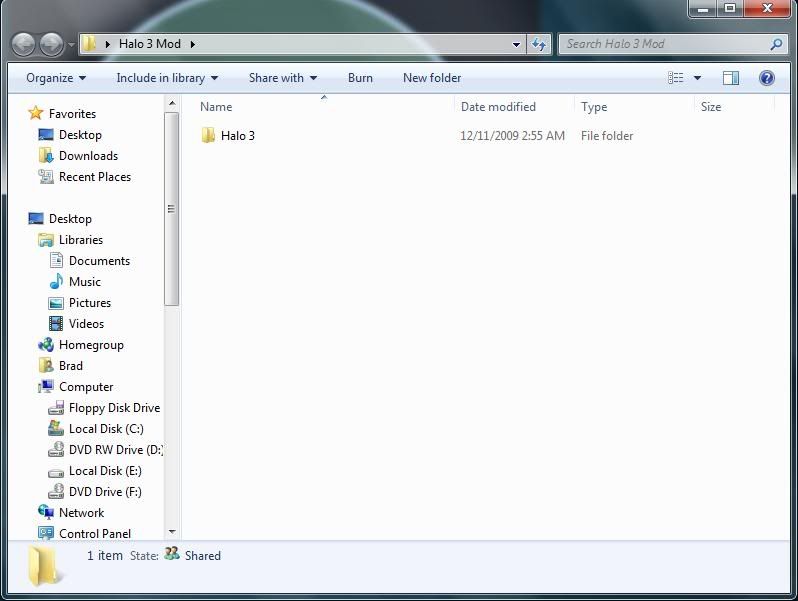This screenshot has height=601, width=798.
Task: Open the Share with menu
Action: click(283, 78)
